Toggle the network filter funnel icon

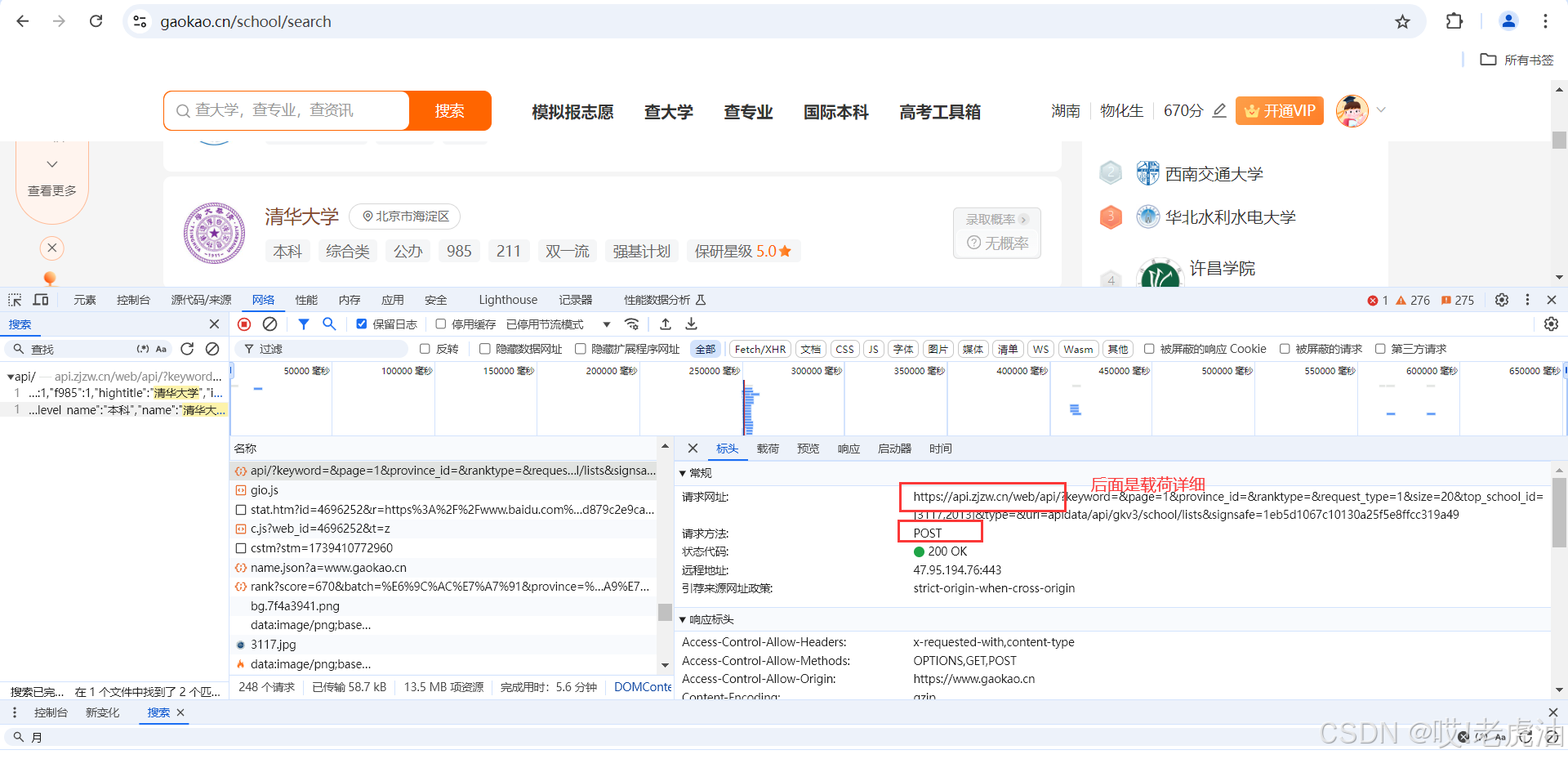pos(304,324)
